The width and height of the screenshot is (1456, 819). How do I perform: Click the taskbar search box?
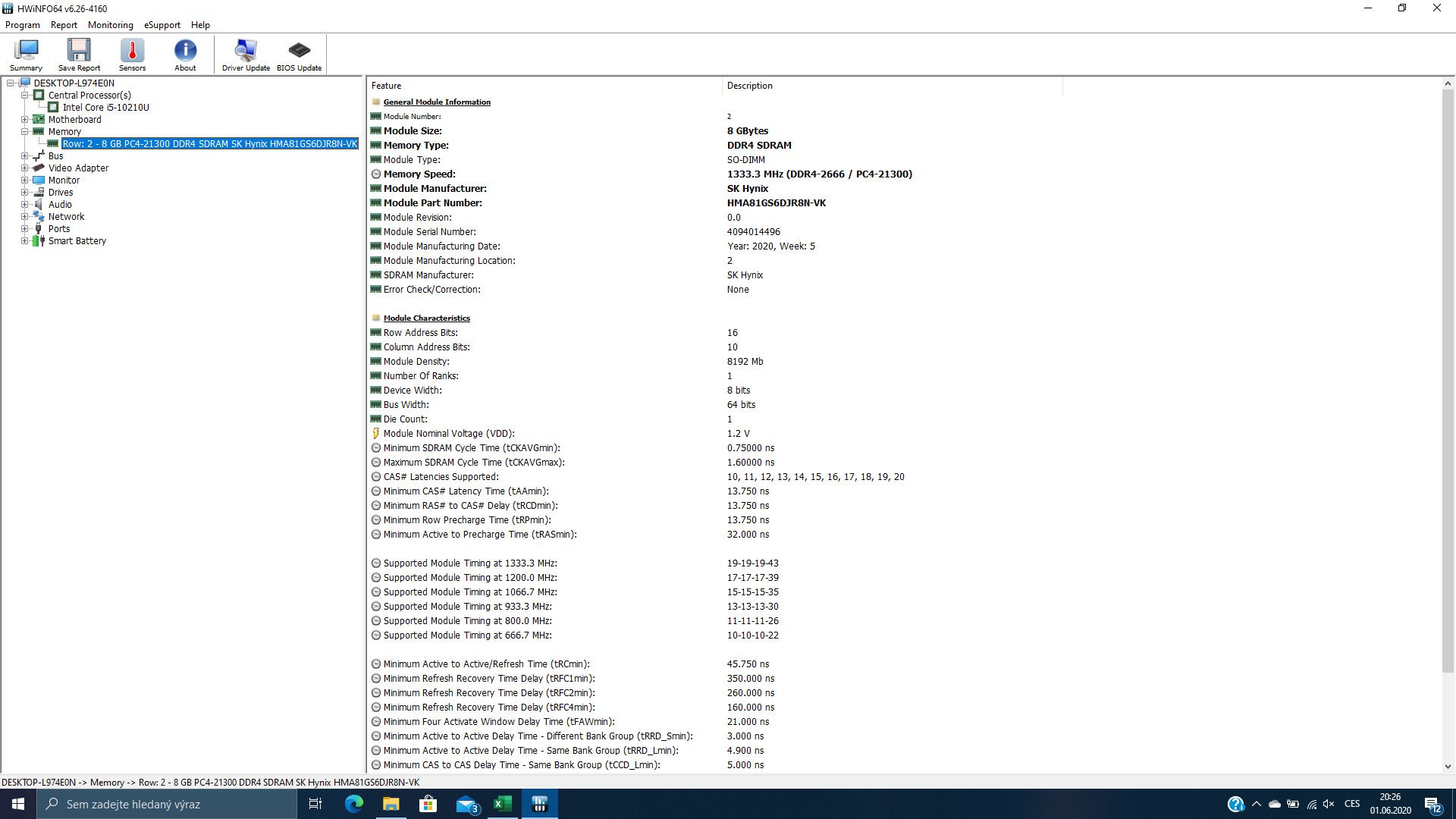tap(166, 804)
